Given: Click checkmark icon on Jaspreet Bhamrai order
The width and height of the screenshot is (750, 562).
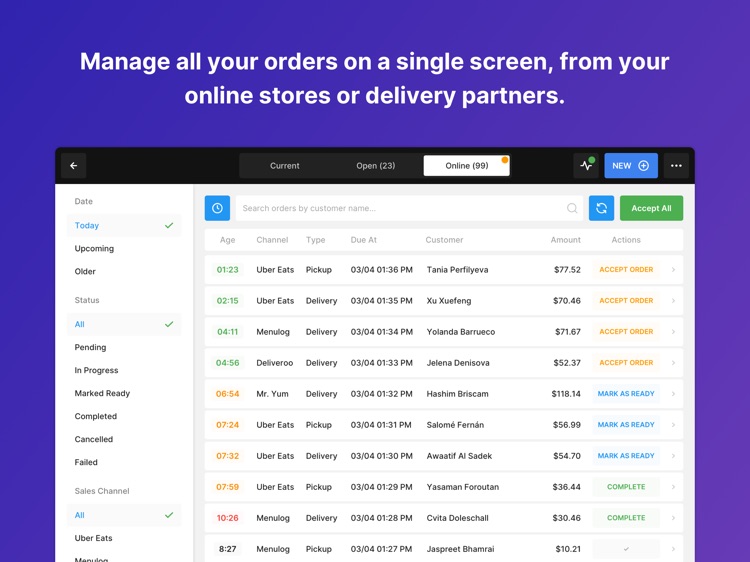Looking at the screenshot, I should pos(626,549).
